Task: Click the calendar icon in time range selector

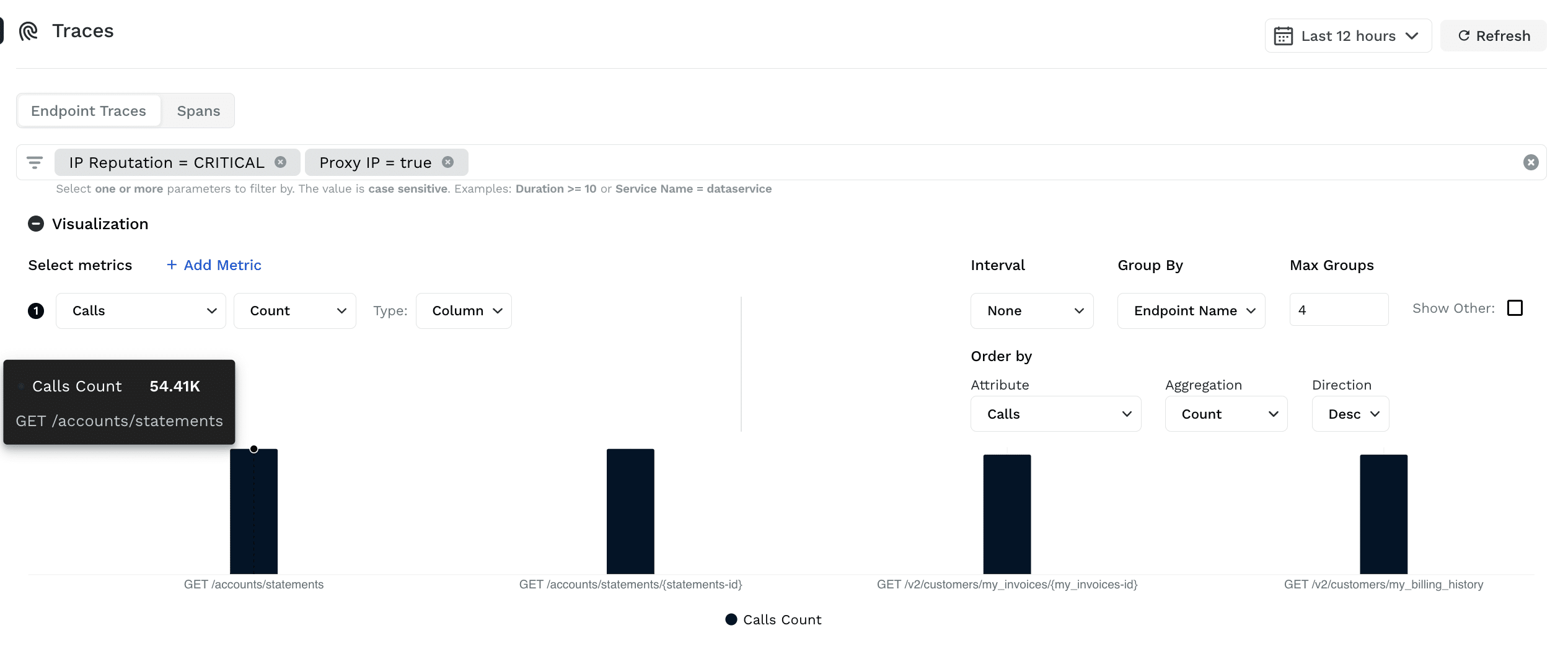Action: (x=1282, y=36)
